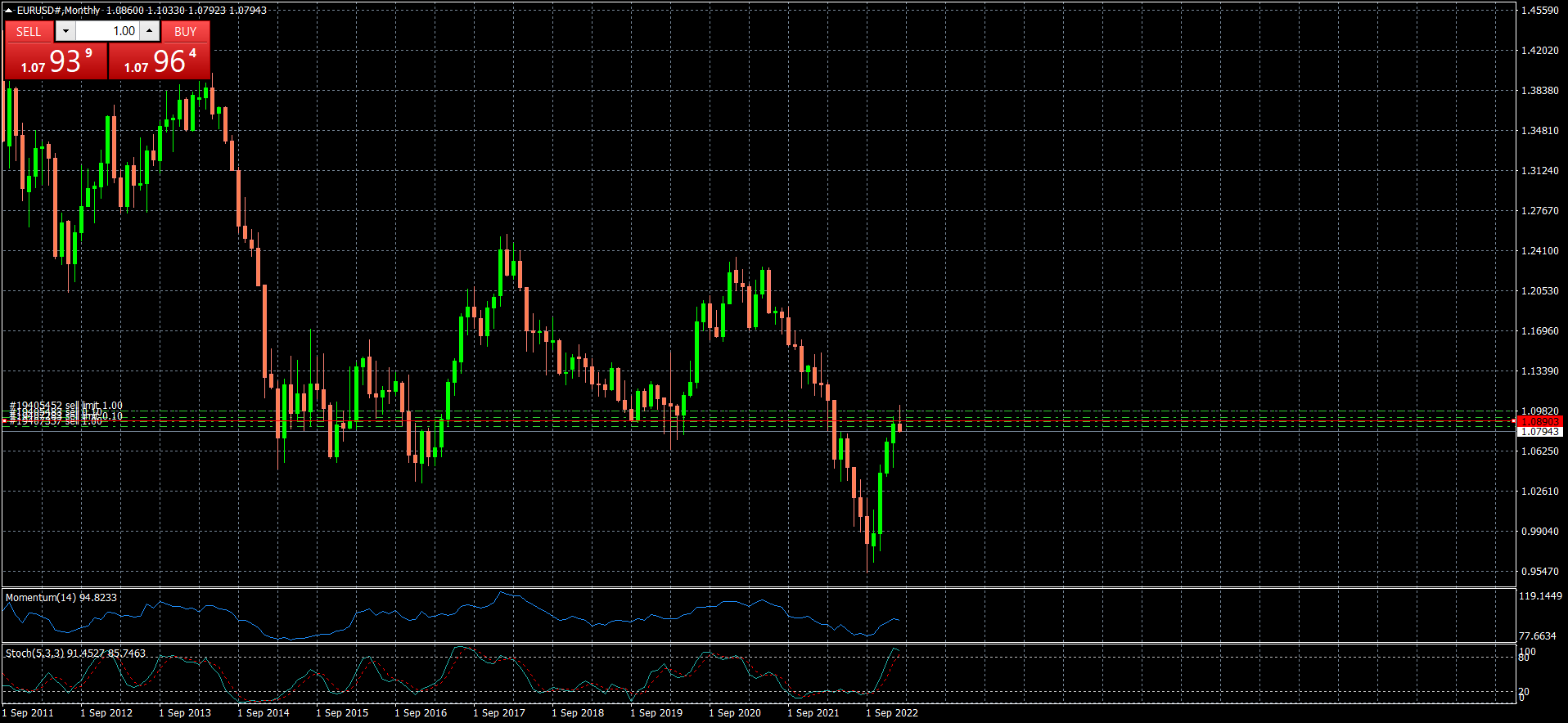Click the 1.02610 price scale label

[x=1539, y=492]
